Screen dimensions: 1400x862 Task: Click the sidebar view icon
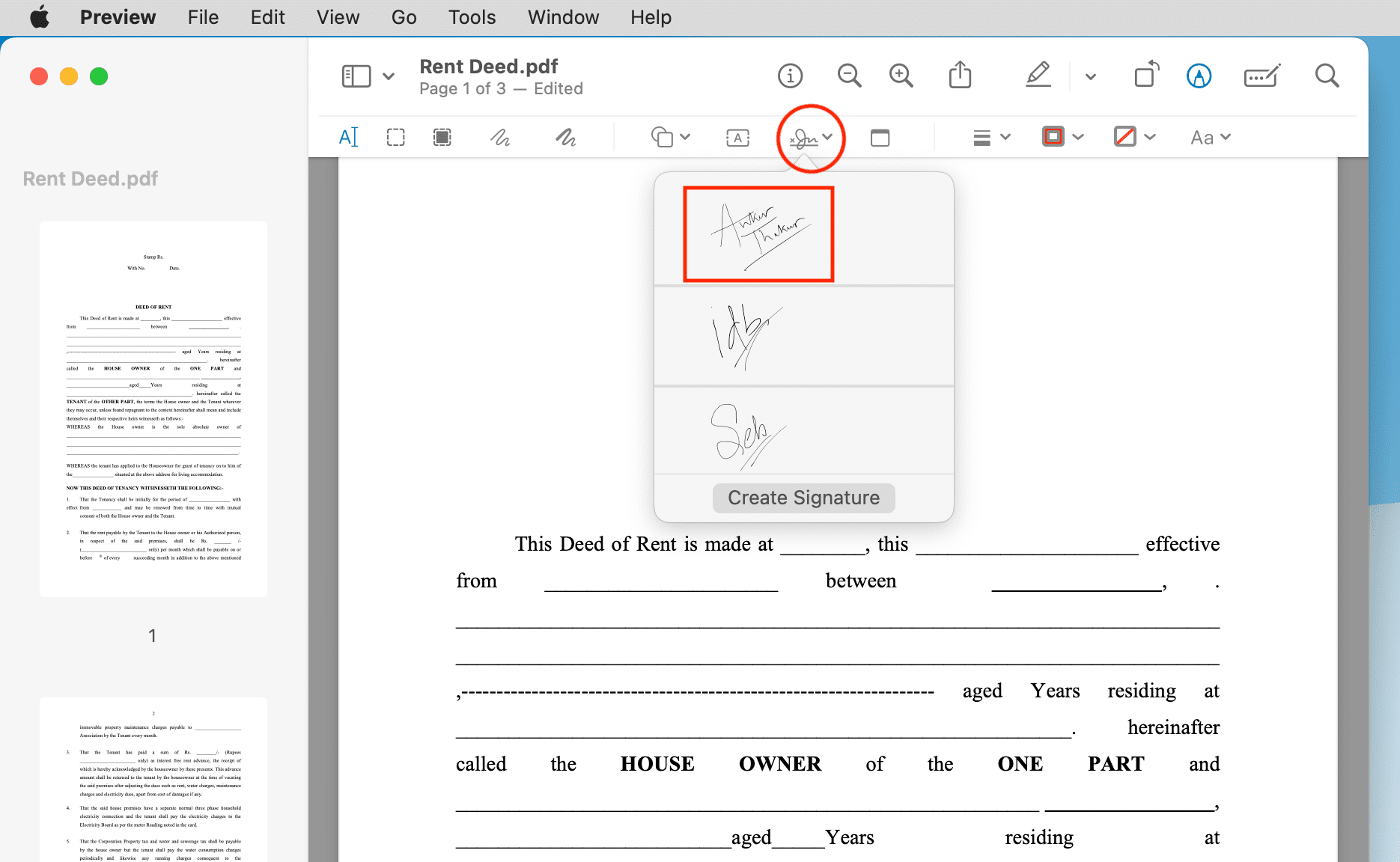[356, 76]
